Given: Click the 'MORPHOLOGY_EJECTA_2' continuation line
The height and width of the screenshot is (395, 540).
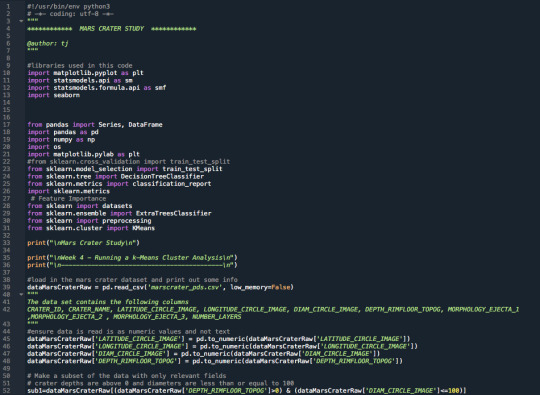Looking at the screenshot, I should 134,317.
